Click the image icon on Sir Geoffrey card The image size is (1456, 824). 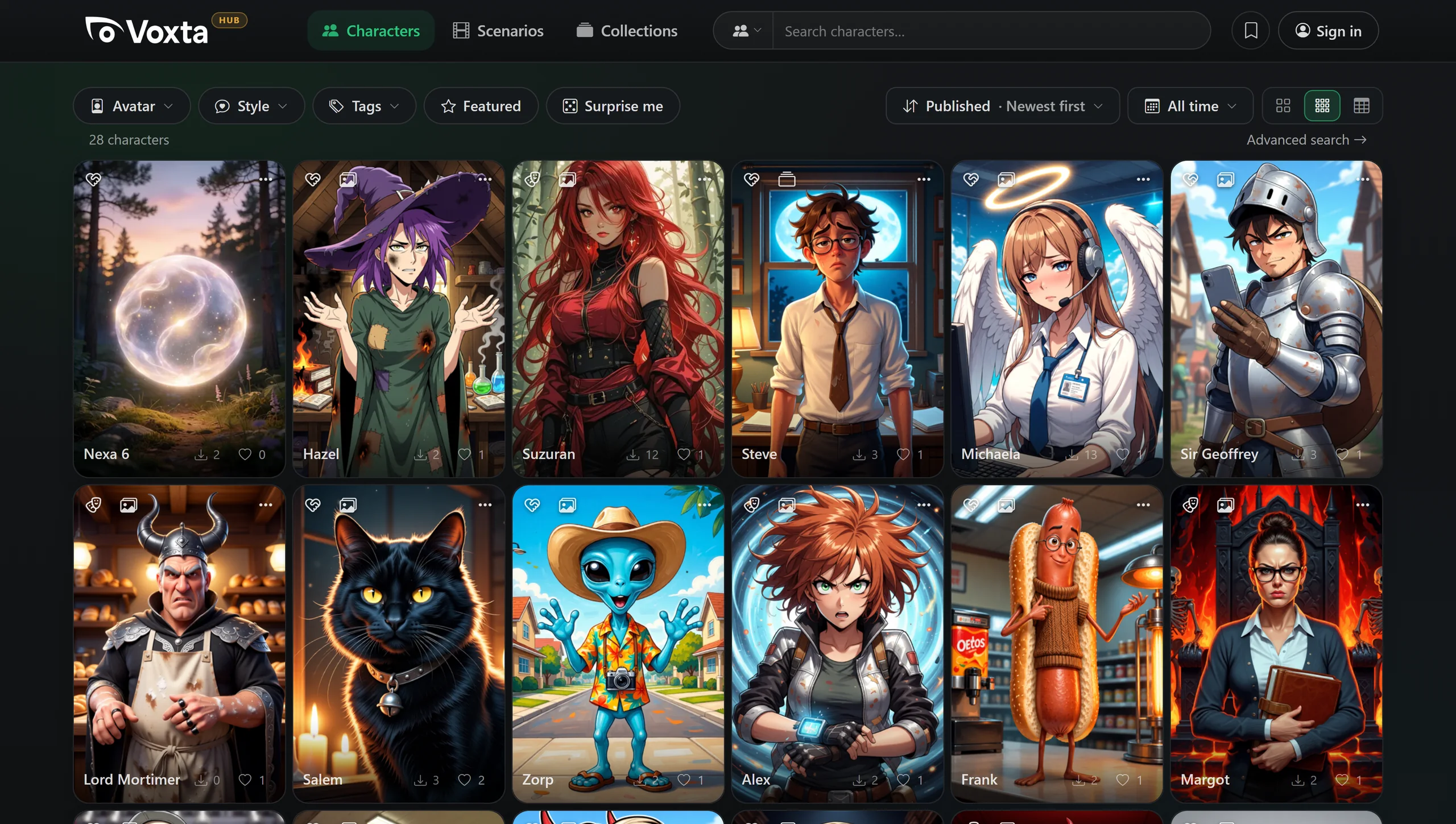[x=1226, y=180]
